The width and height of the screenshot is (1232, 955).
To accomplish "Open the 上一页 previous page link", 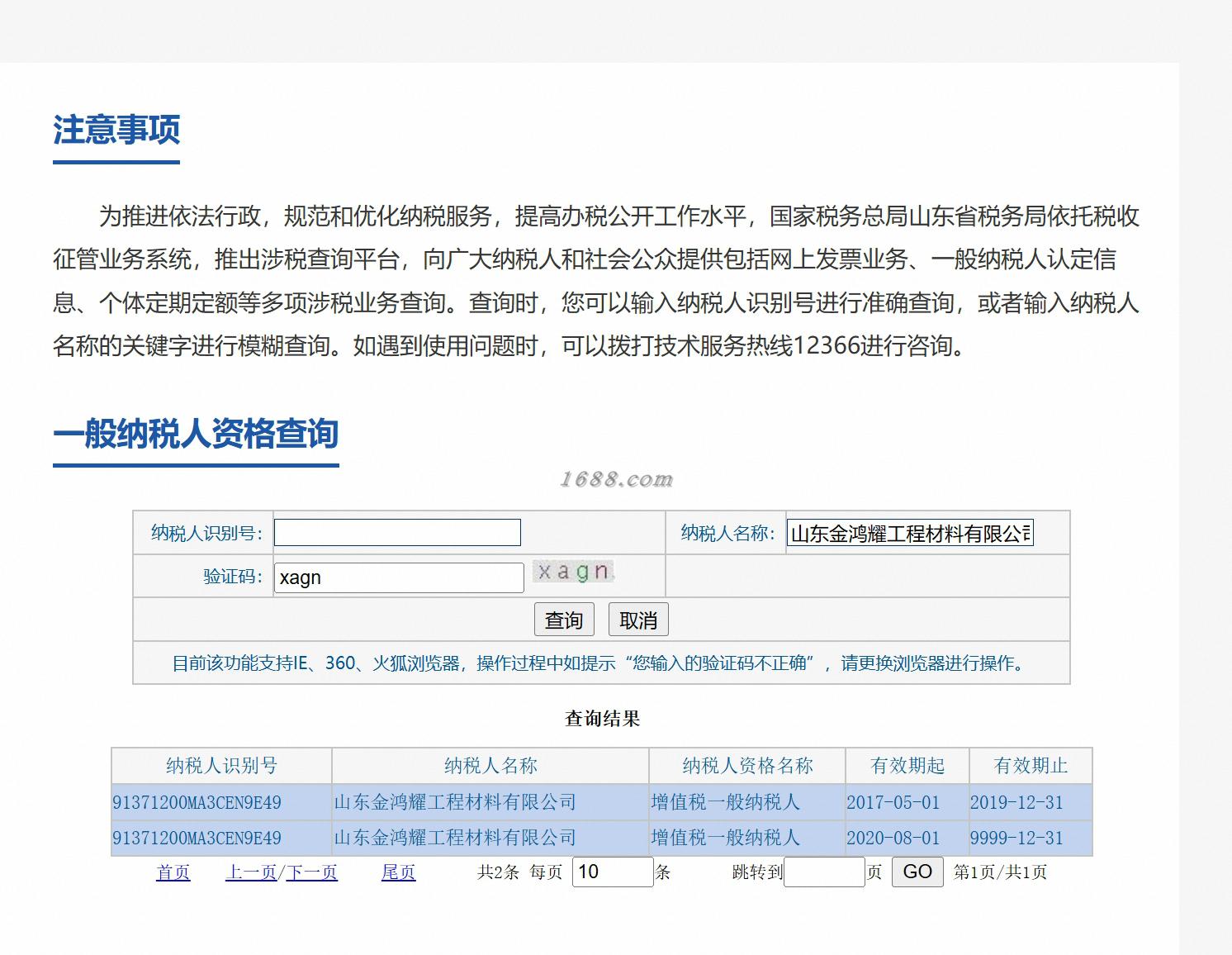I will [251, 872].
